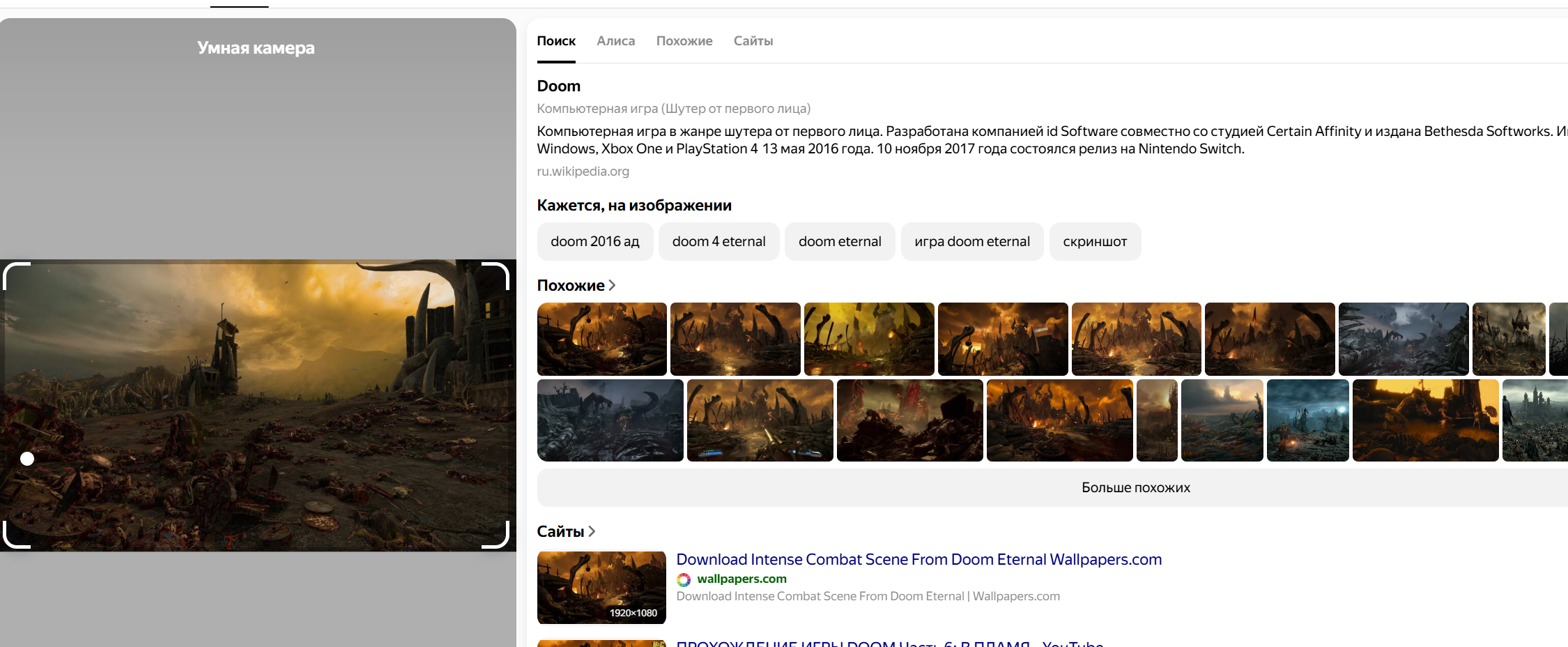Visit the wallpapers.com green domain link
Screen dimensions: 1568x647
(x=741, y=579)
